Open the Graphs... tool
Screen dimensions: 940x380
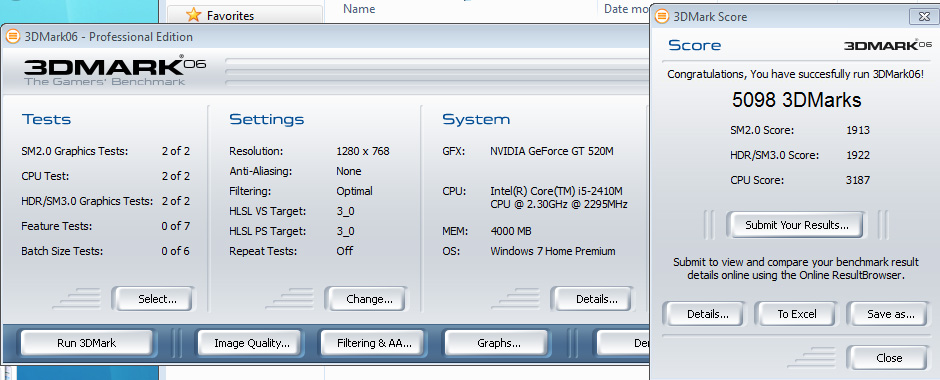[x=496, y=343]
